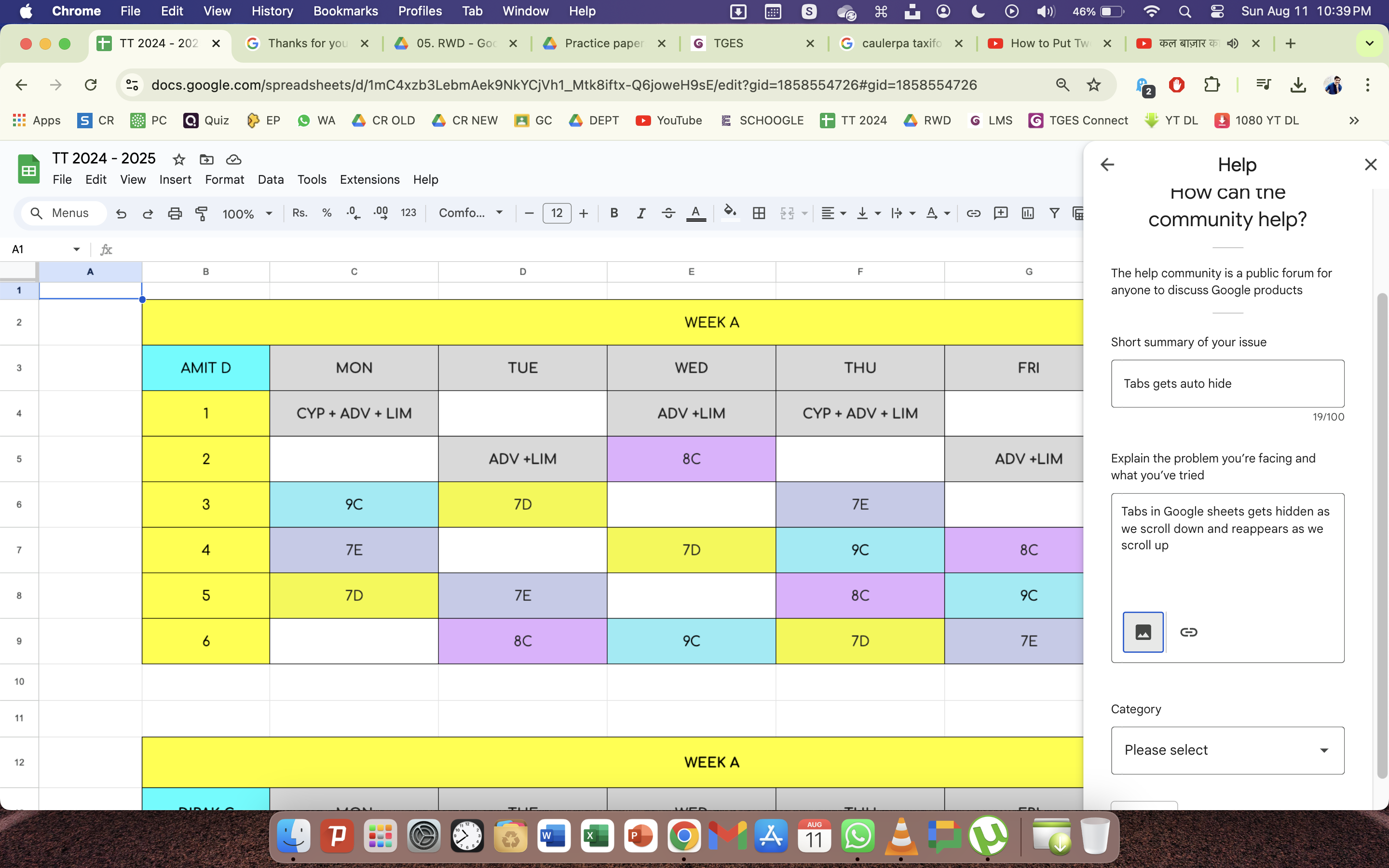Click the Short summary input field
This screenshot has width=1389, height=868.
click(1227, 383)
